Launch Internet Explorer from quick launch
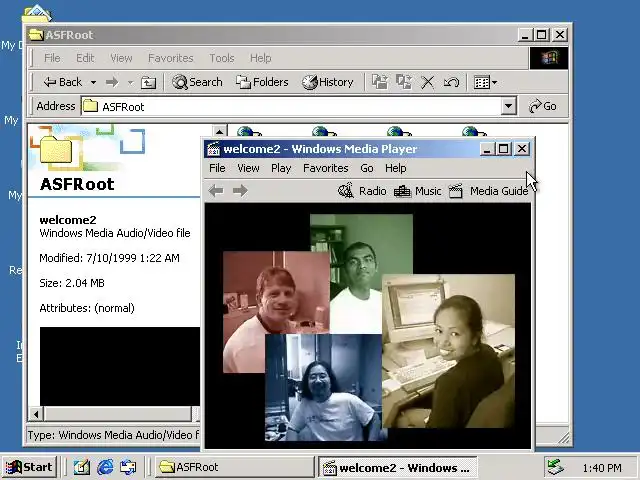 point(105,467)
